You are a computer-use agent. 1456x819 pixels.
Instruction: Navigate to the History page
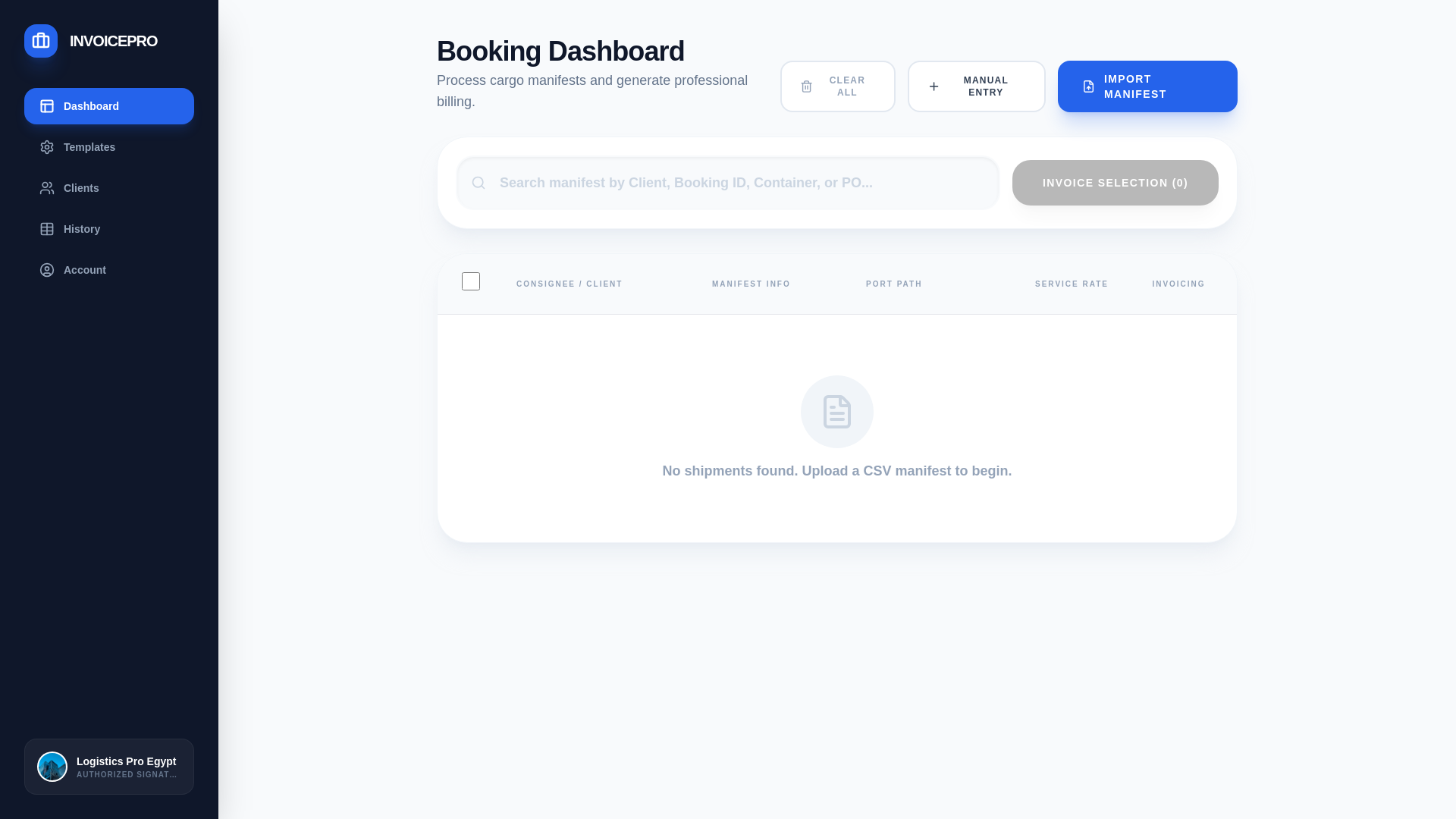click(109, 229)
